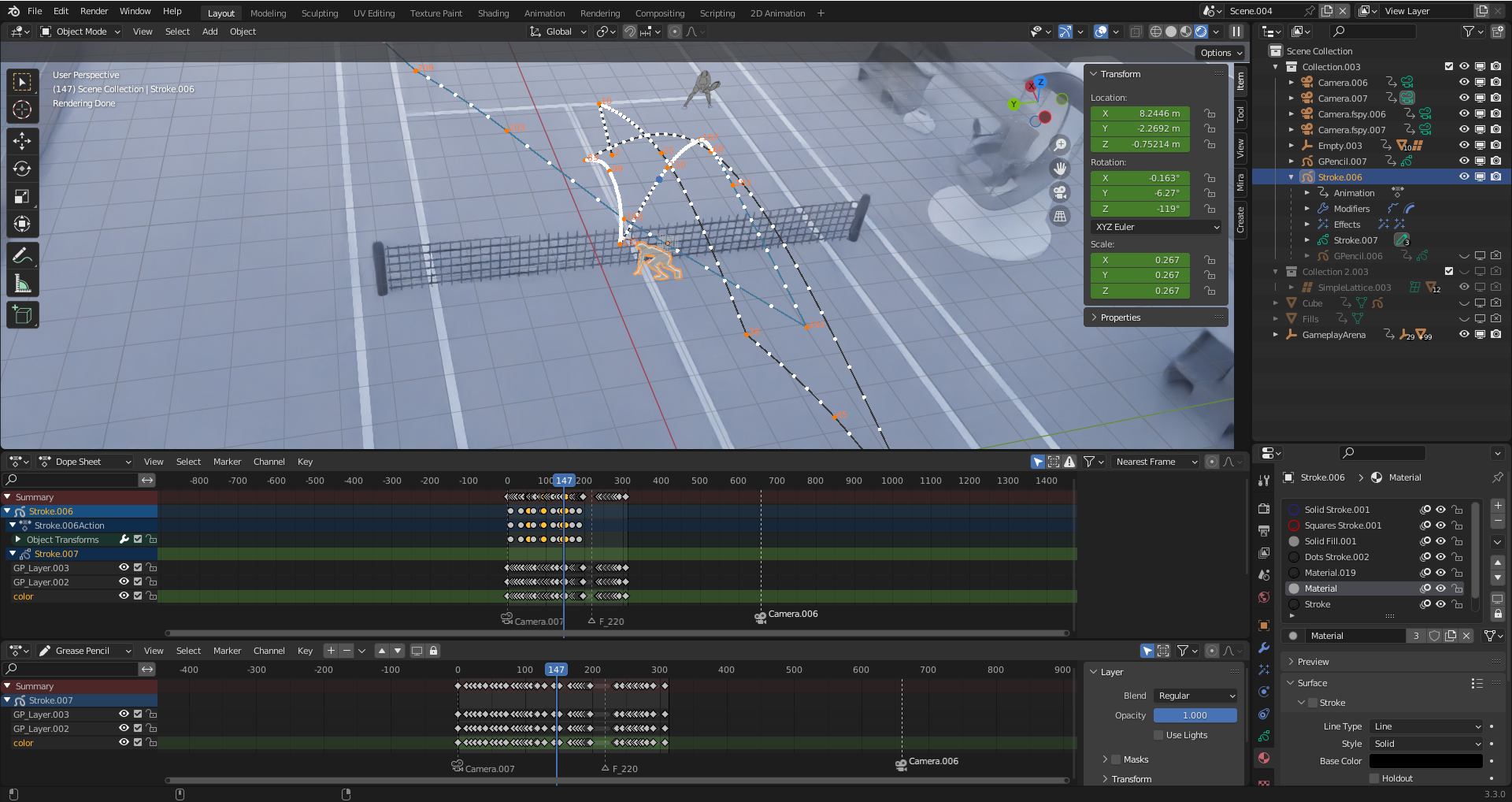Hide Stroke.006 in the outliner viewport

pyautogui.click(x=1464, y=177)
